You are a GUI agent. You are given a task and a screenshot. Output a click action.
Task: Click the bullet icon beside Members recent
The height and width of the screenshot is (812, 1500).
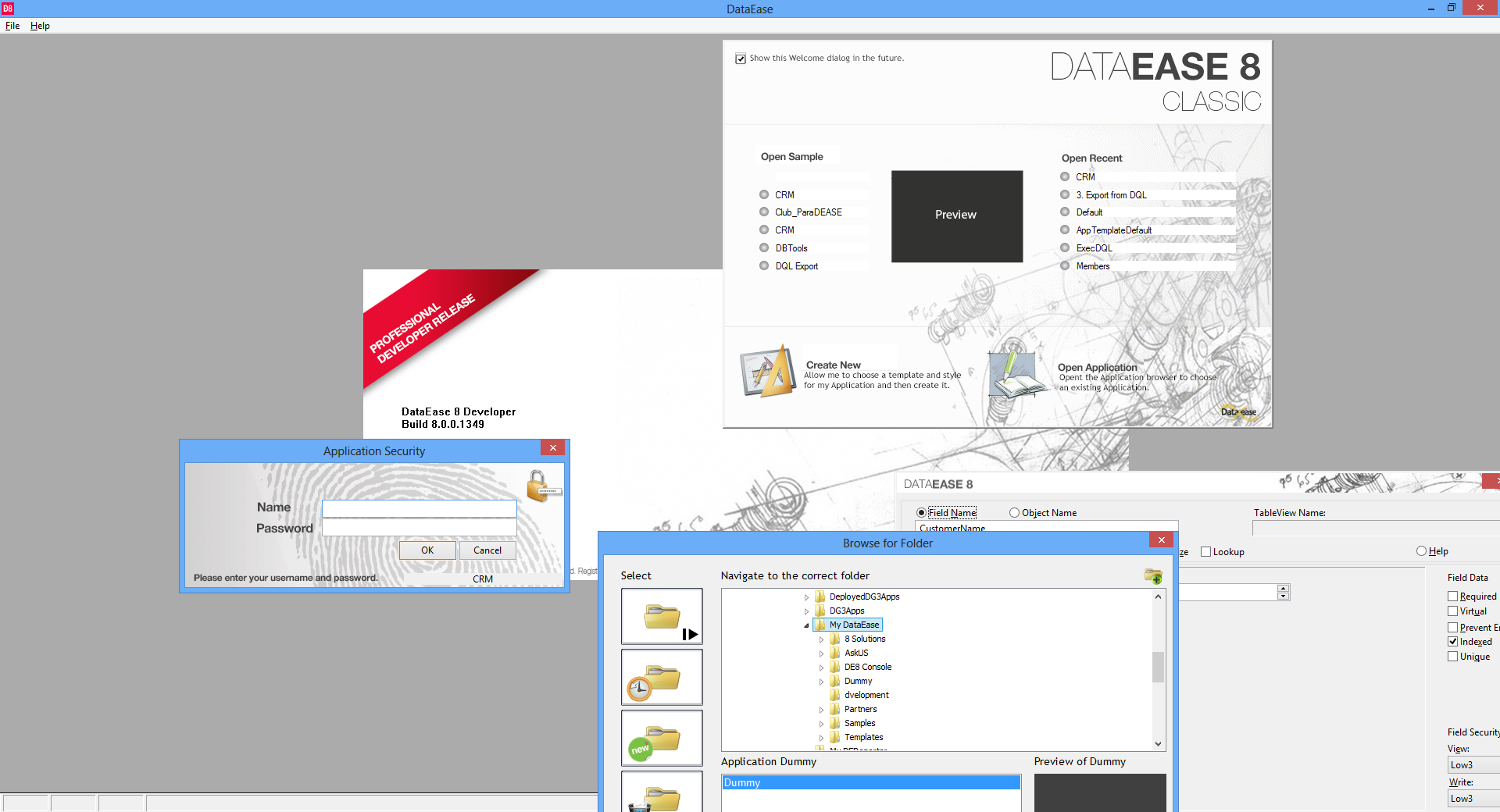(x=1065, y=265)
